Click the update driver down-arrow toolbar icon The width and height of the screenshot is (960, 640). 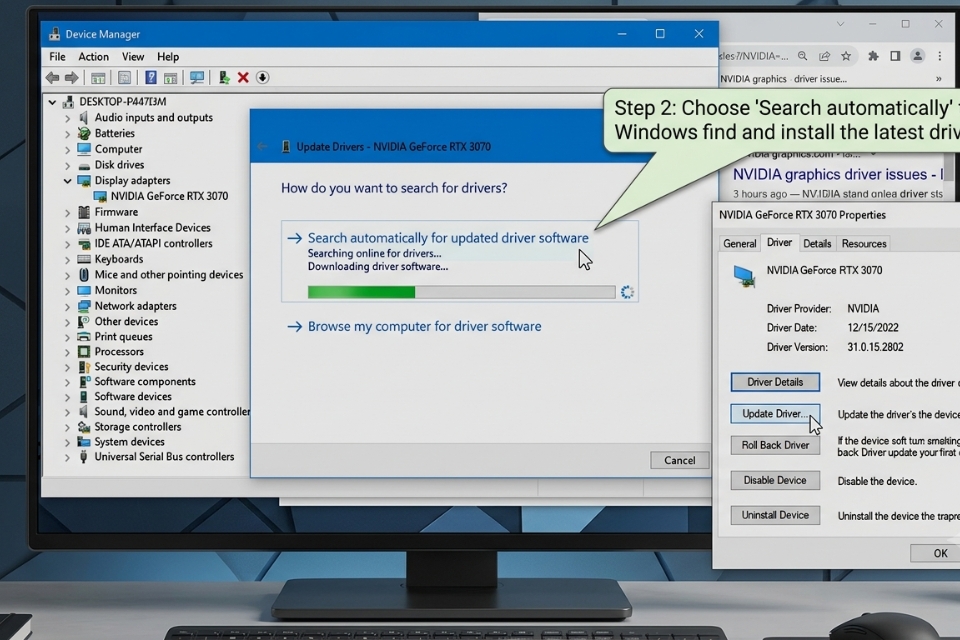[x=262, y=78]
